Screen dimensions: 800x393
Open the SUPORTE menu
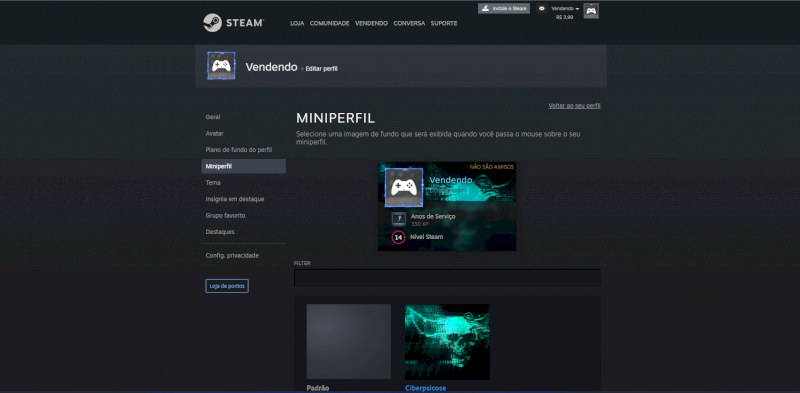tap(444, 23)
